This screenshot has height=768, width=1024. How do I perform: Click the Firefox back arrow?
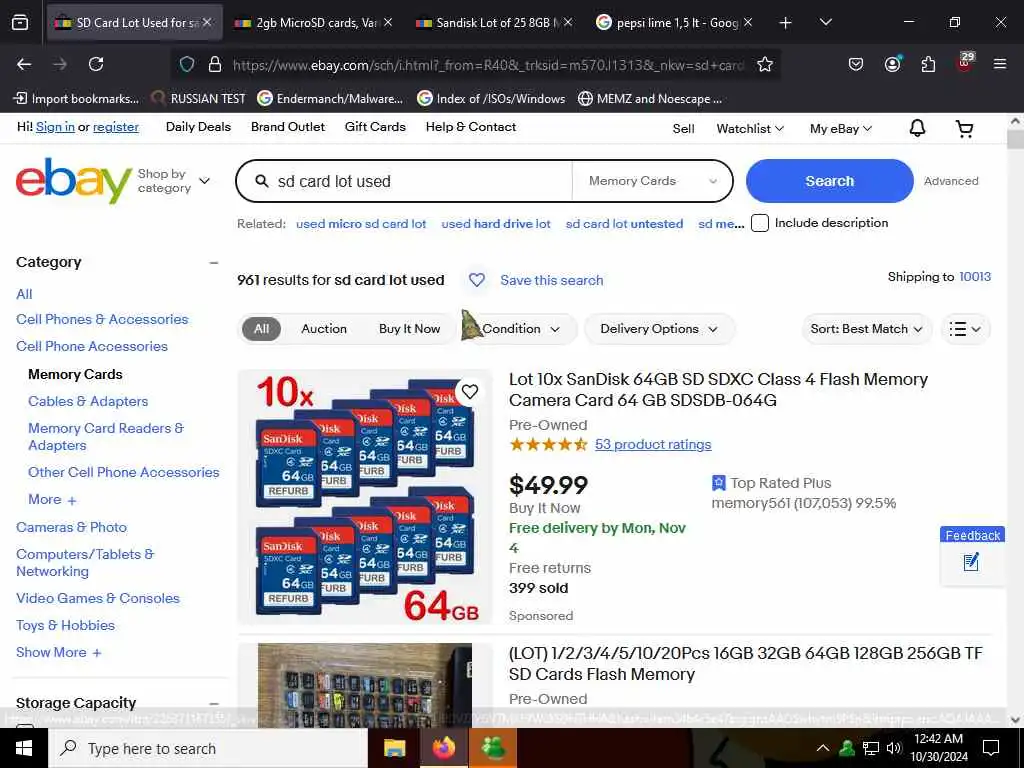(24, 64)
